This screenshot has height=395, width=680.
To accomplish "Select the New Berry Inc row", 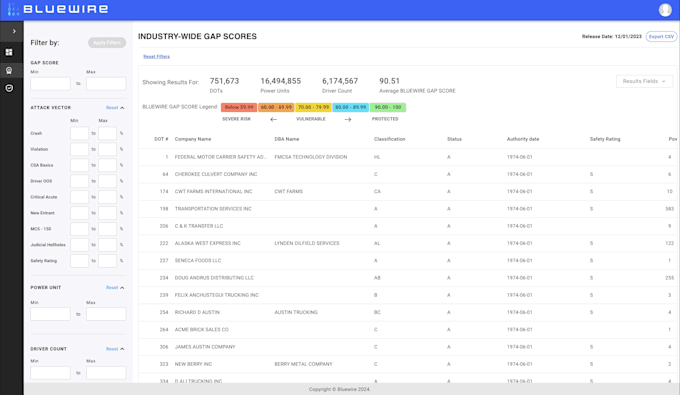I will 409,364.
